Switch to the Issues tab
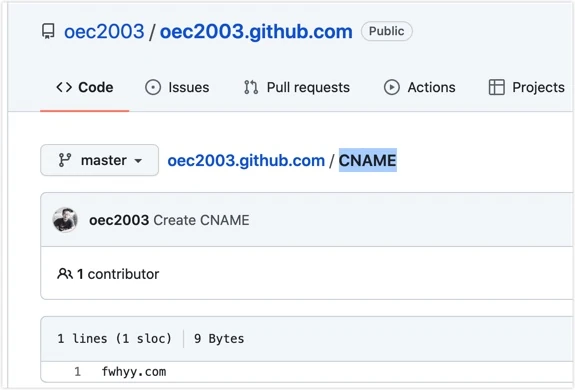 point(177,88)
